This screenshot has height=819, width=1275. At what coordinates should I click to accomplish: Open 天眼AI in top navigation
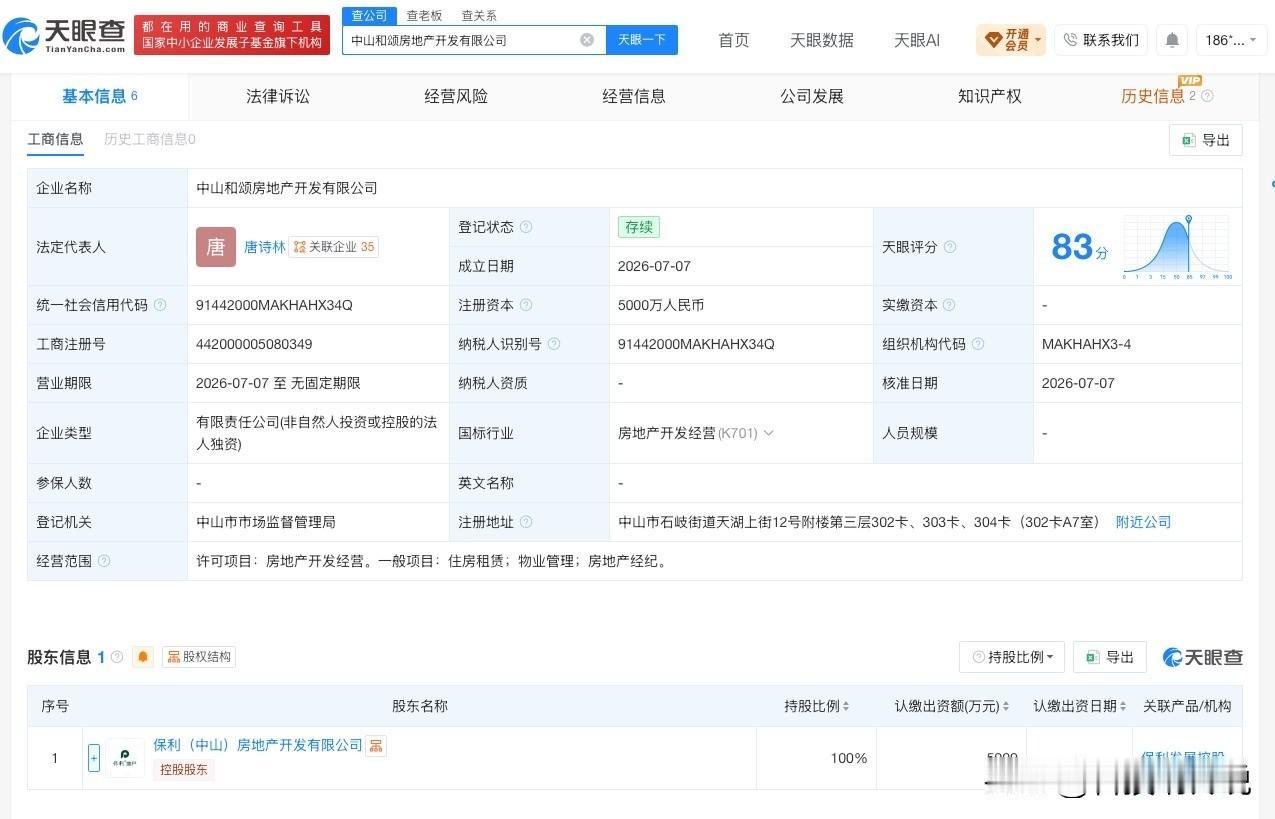pos(917,40)
